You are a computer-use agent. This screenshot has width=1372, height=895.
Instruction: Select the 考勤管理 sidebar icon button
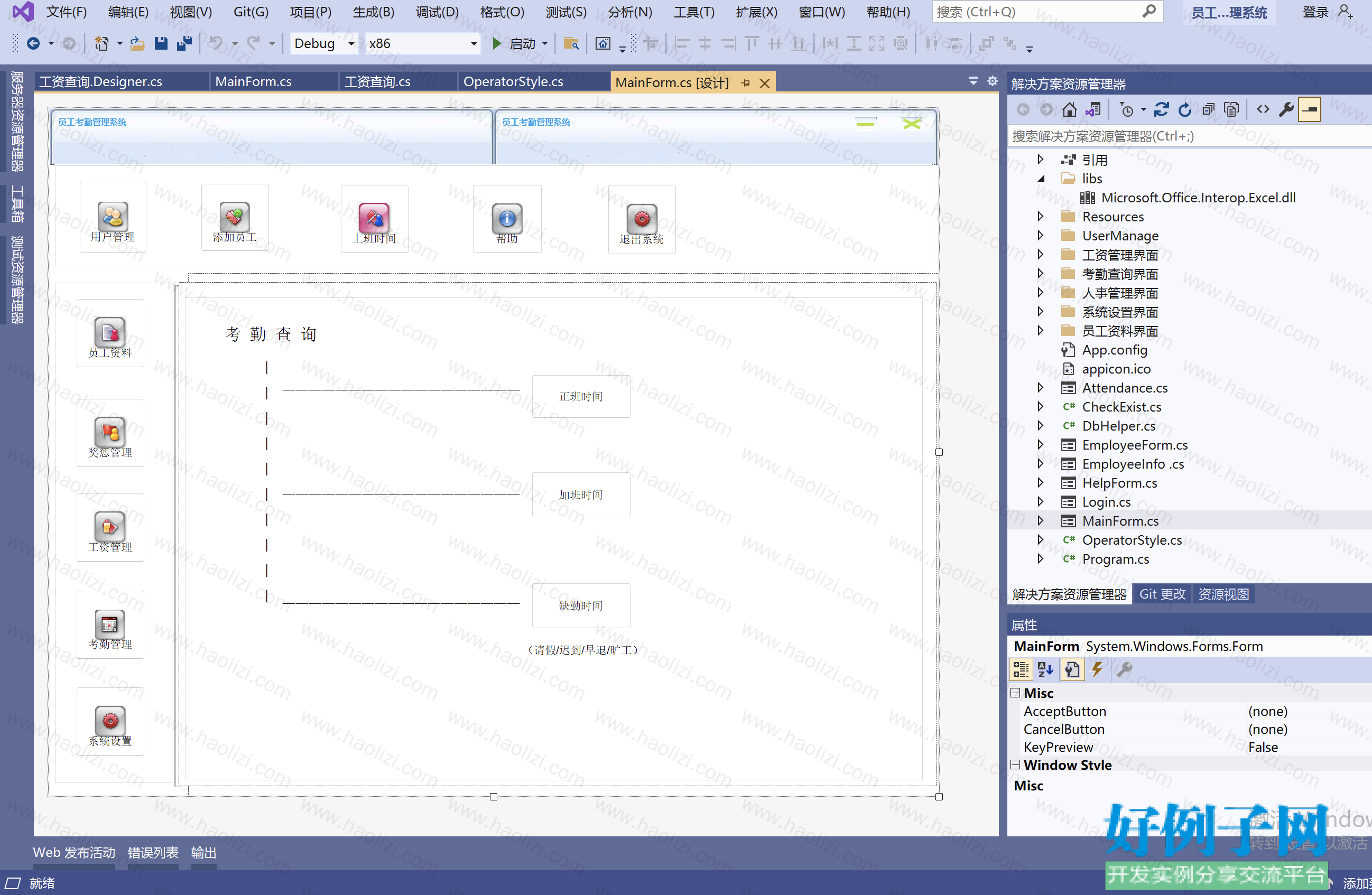click(110, 624)
